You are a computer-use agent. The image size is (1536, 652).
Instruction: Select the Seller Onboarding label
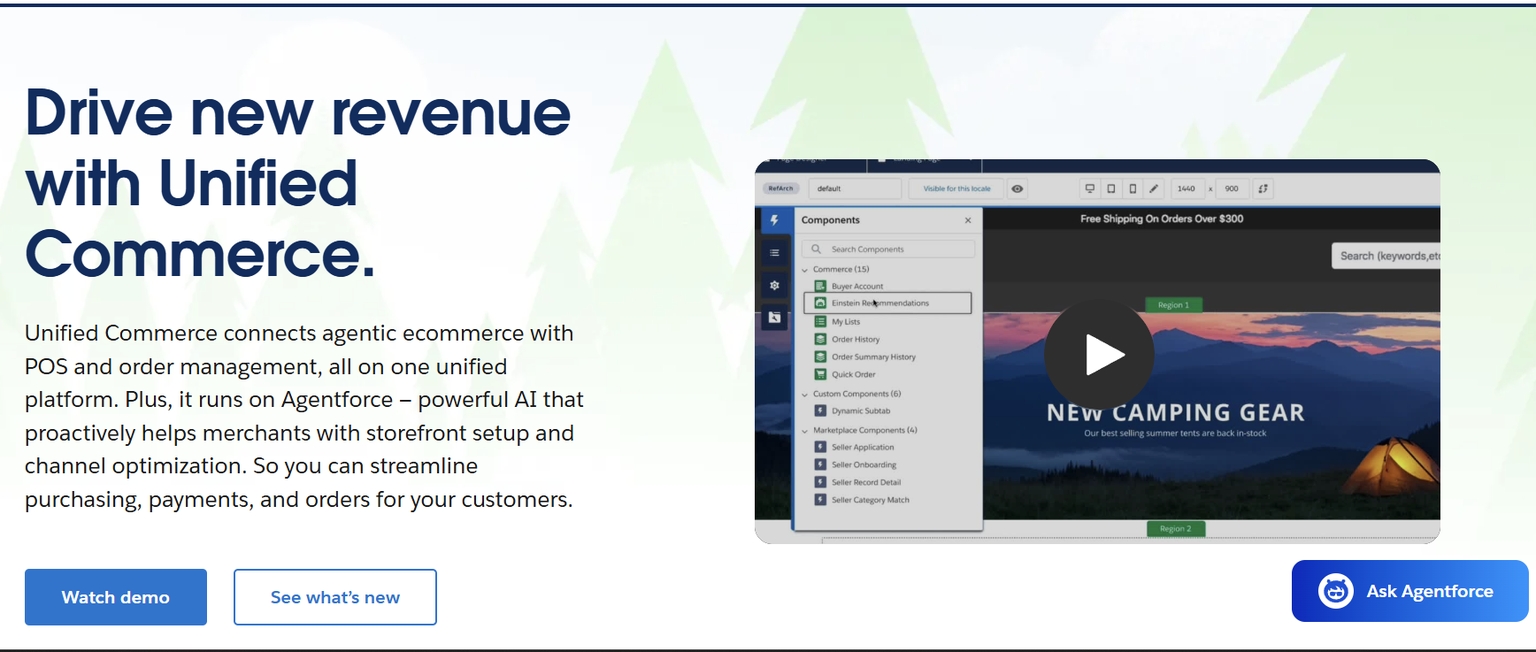[x=864, y=465]
